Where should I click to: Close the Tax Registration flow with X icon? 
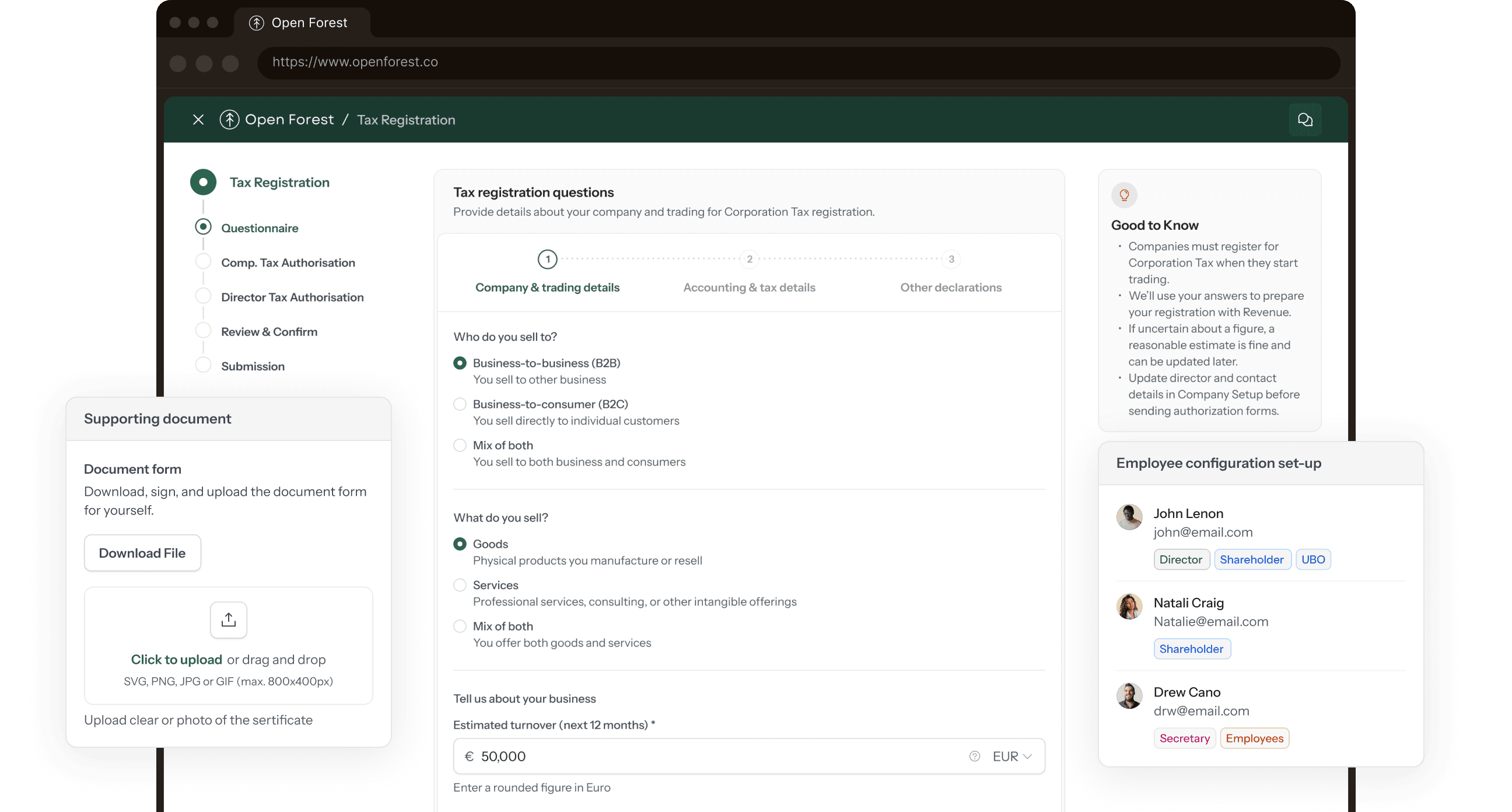tap(198, 120)
